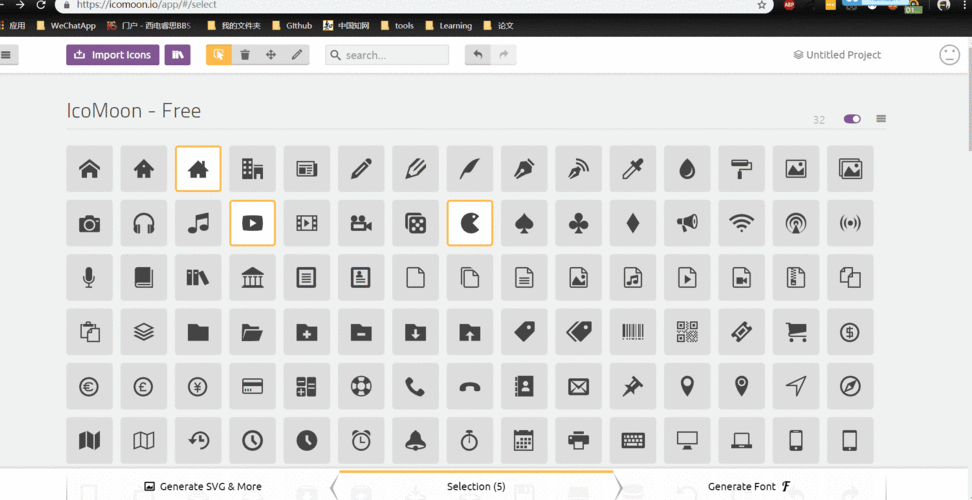Deselect the highlighted third home icon
The width and height of the screenshot is (972, 500).
click(x=198, y=169)
